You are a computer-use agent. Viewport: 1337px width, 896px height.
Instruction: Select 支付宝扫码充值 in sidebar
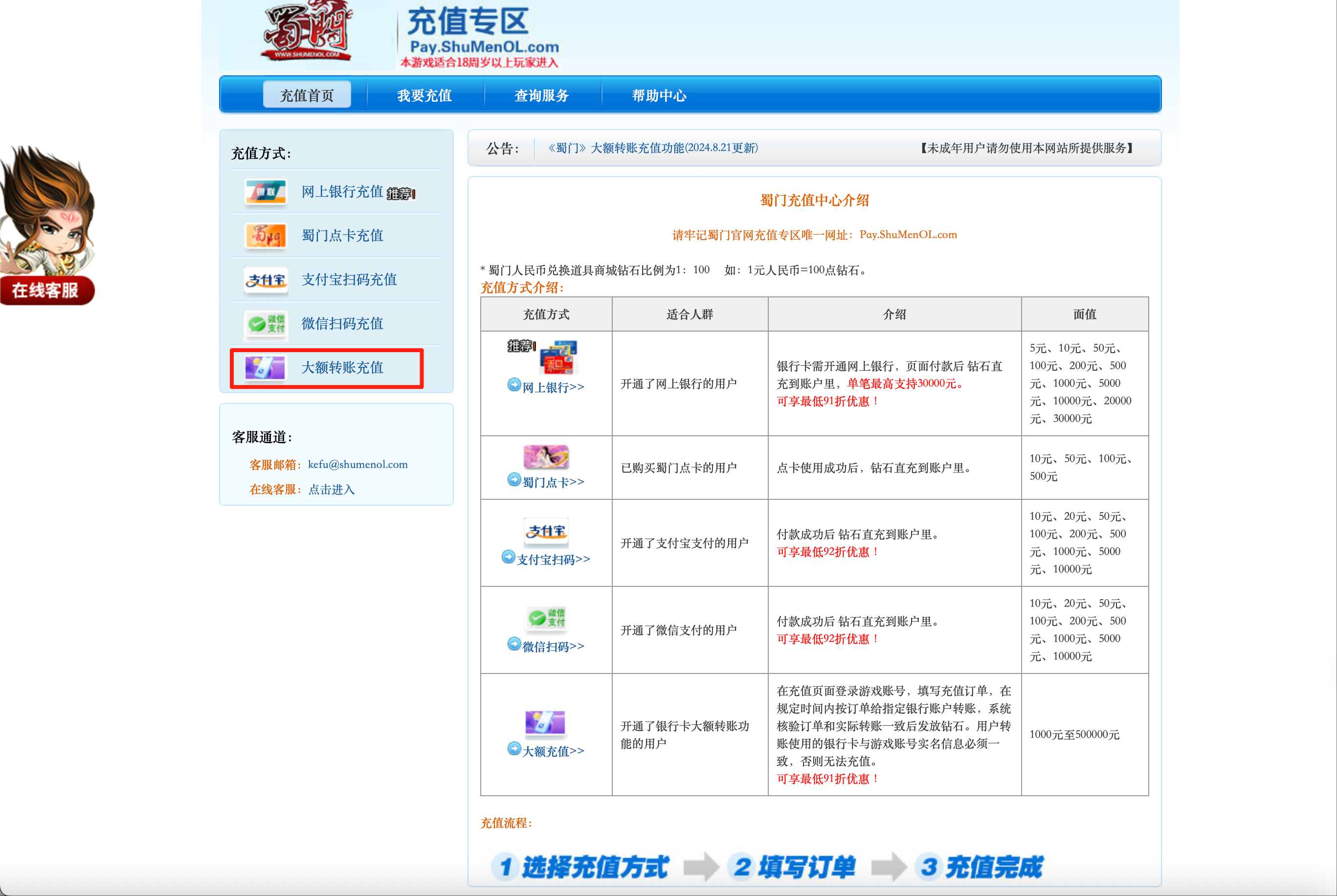tap(349, 279)
